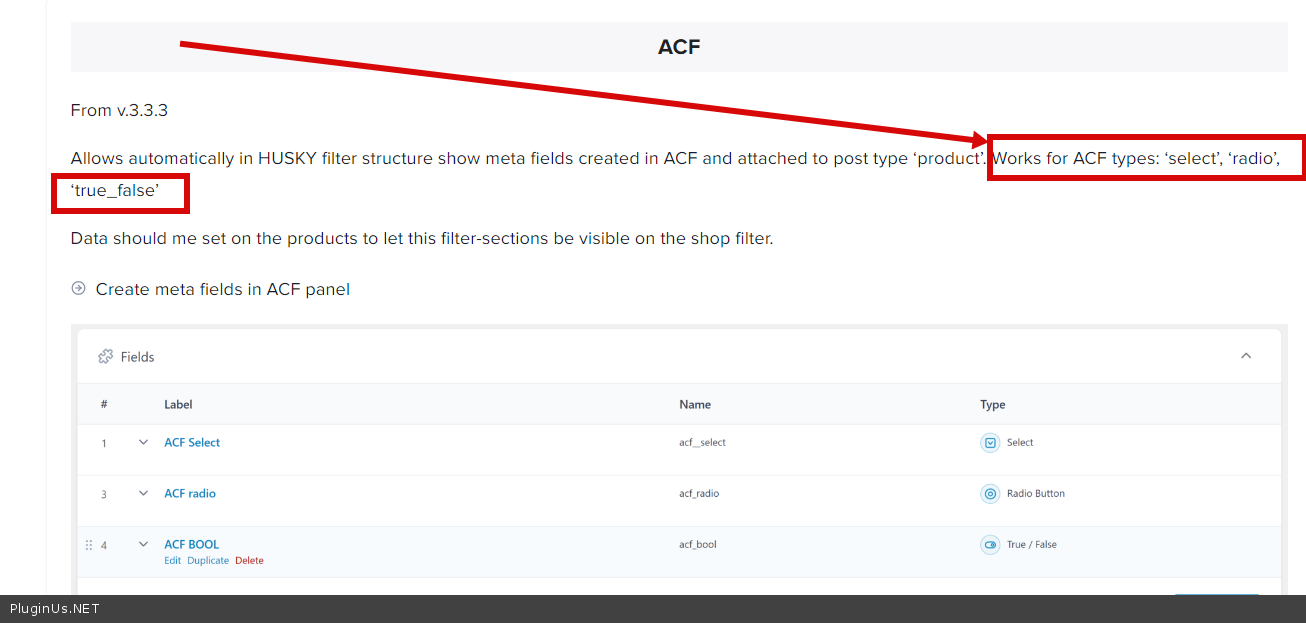The height and width of the screenshot is (623, 1306).
Task: Expand the ACF BOOL field row
Action: point(143,544)
